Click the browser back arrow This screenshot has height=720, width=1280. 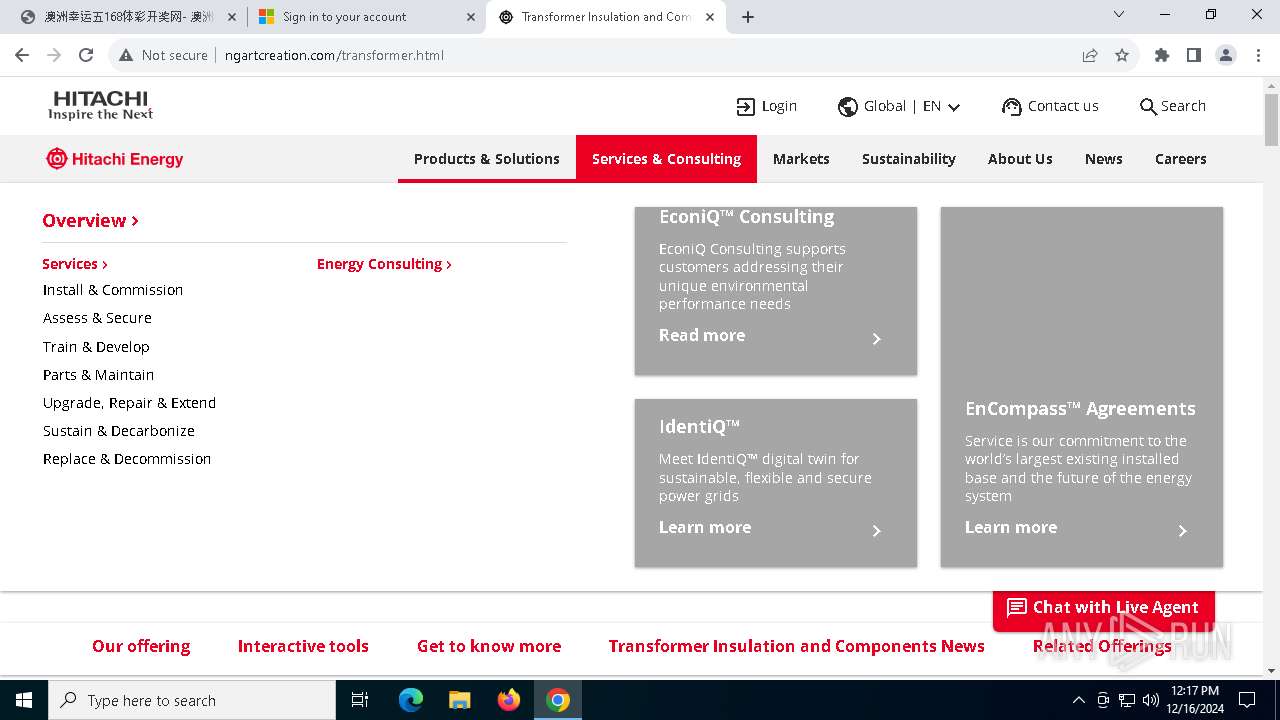tap(22, 55)
